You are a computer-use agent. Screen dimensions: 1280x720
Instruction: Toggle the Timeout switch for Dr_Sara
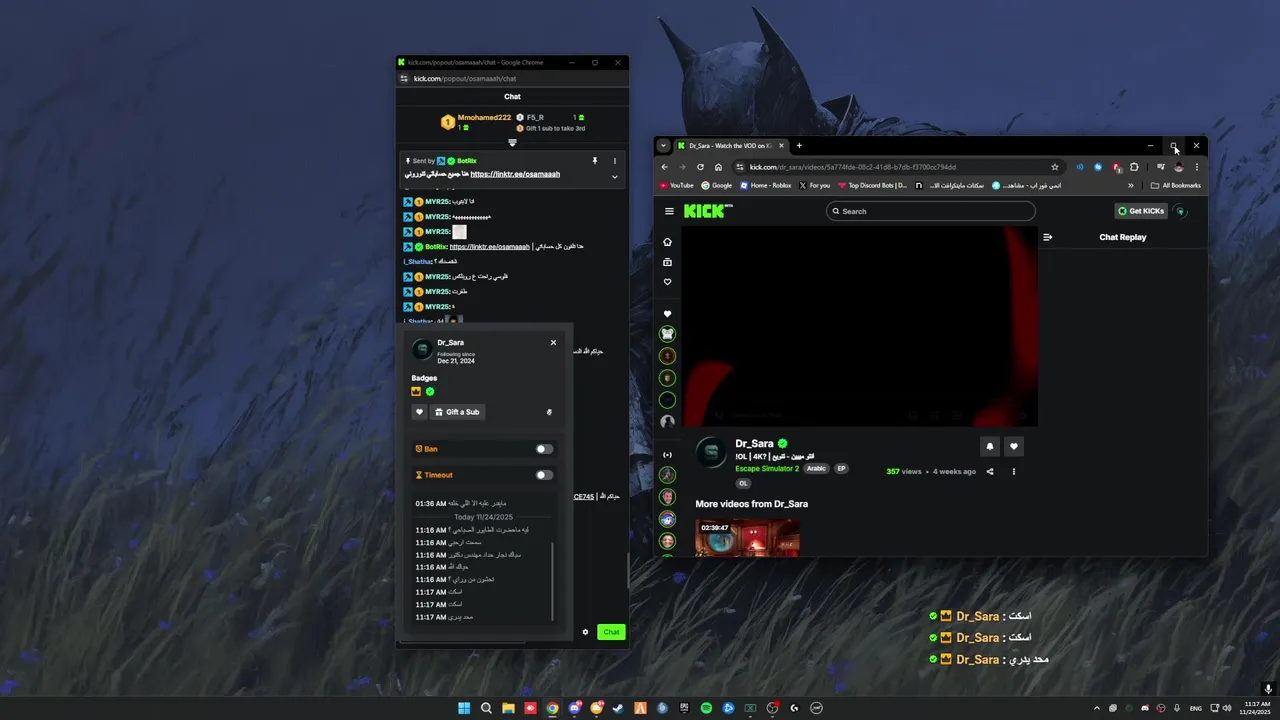point(544,475)
